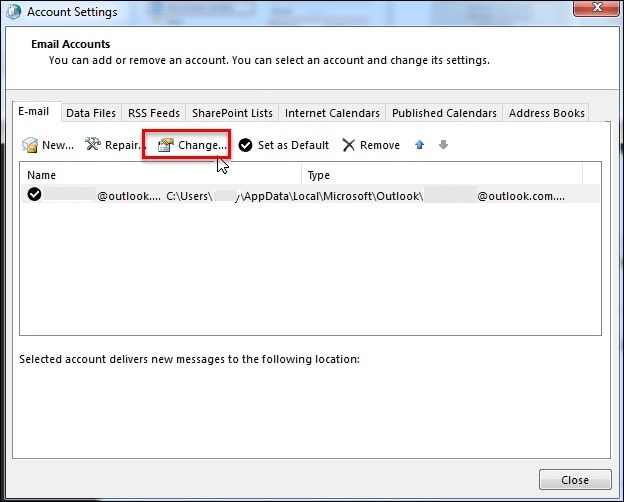
Task: Switch to SharePoint Lists tab
Action: (x=232, y=113)
